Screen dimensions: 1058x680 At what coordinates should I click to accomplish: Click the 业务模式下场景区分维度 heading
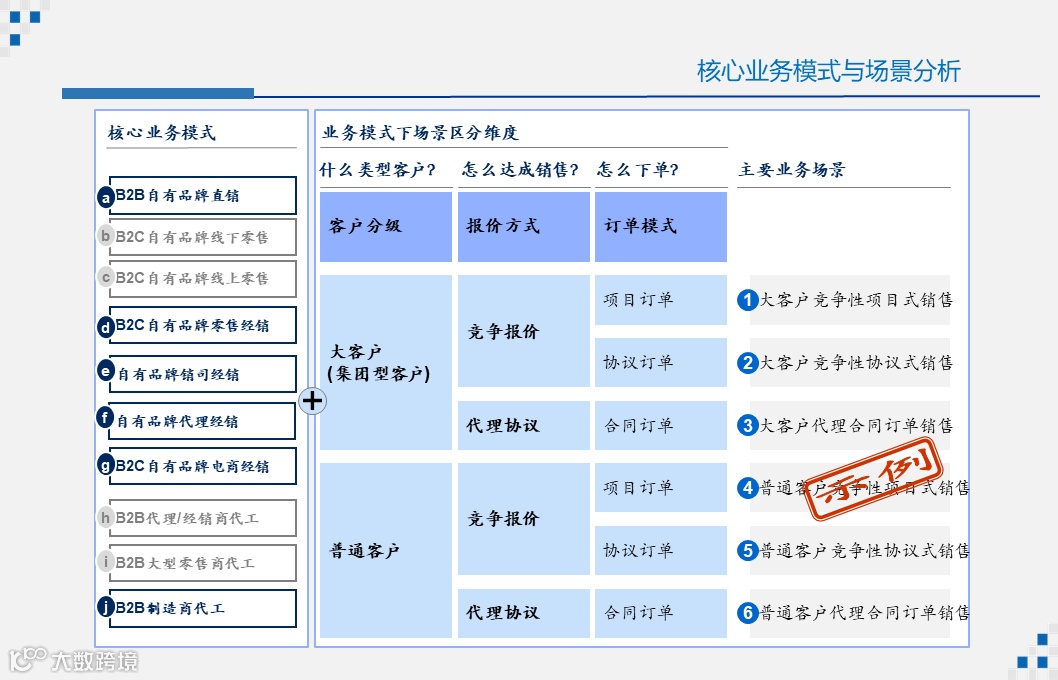click(x=420, y=133)
